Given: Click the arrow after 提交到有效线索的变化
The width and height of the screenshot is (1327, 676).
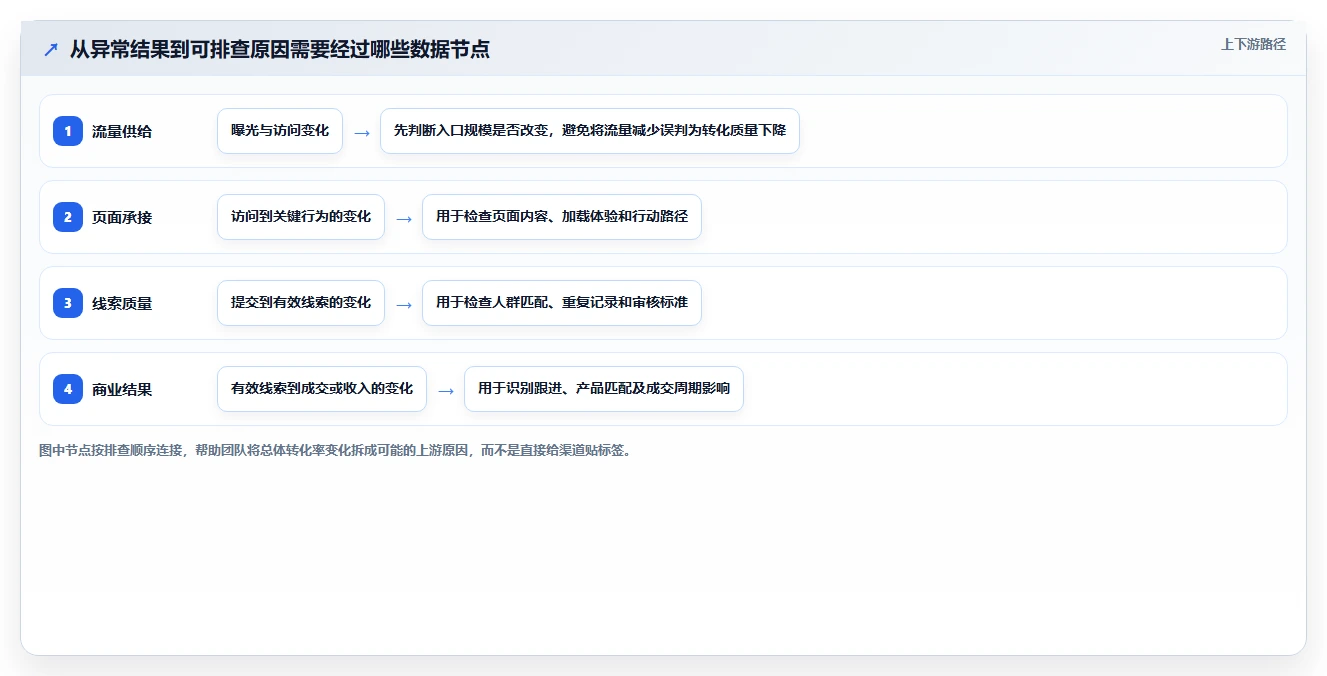Looking at the screenshot, I should point(404,304).
